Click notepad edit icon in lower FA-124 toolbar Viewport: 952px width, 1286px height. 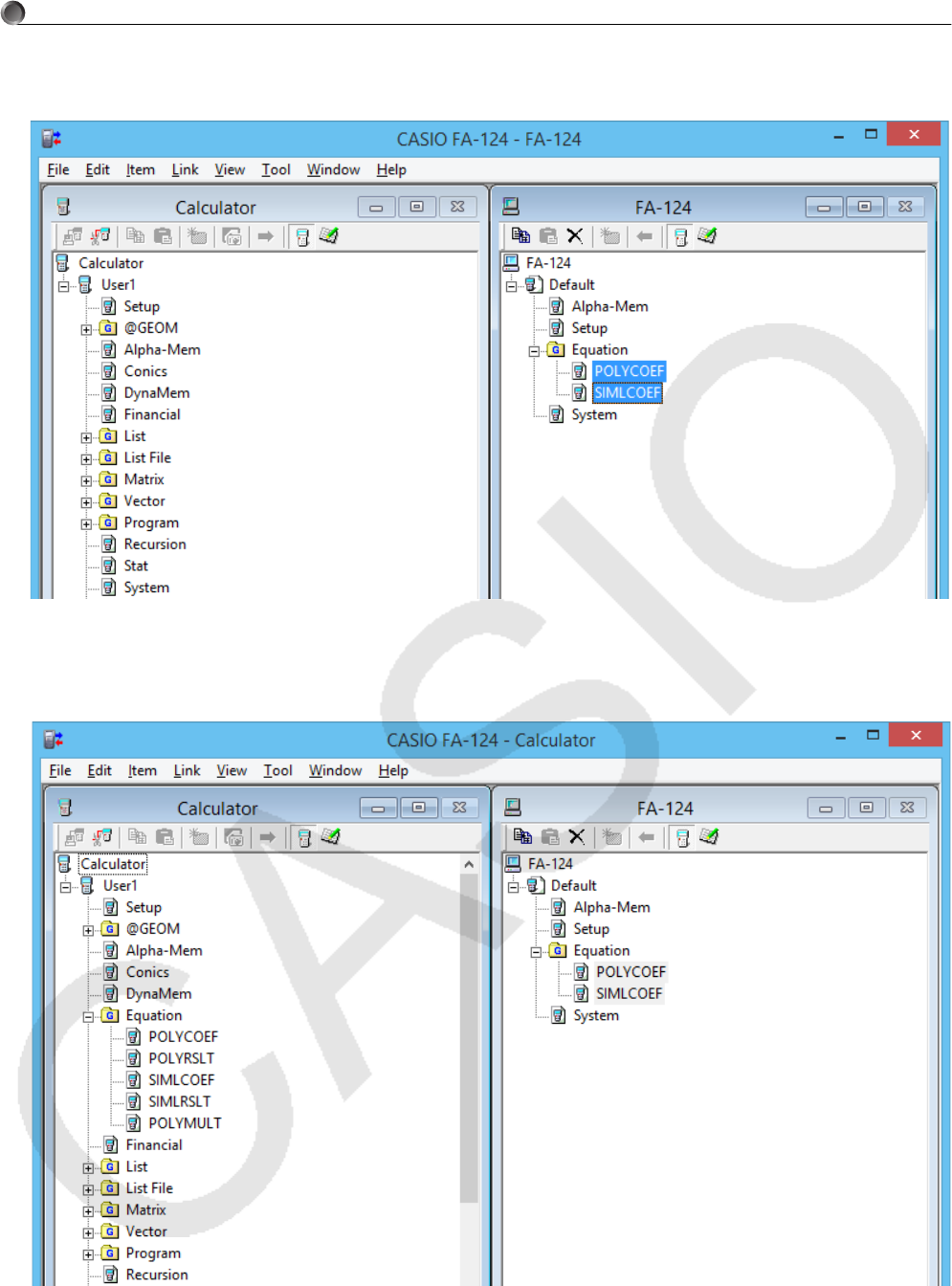tap(709, 836)
